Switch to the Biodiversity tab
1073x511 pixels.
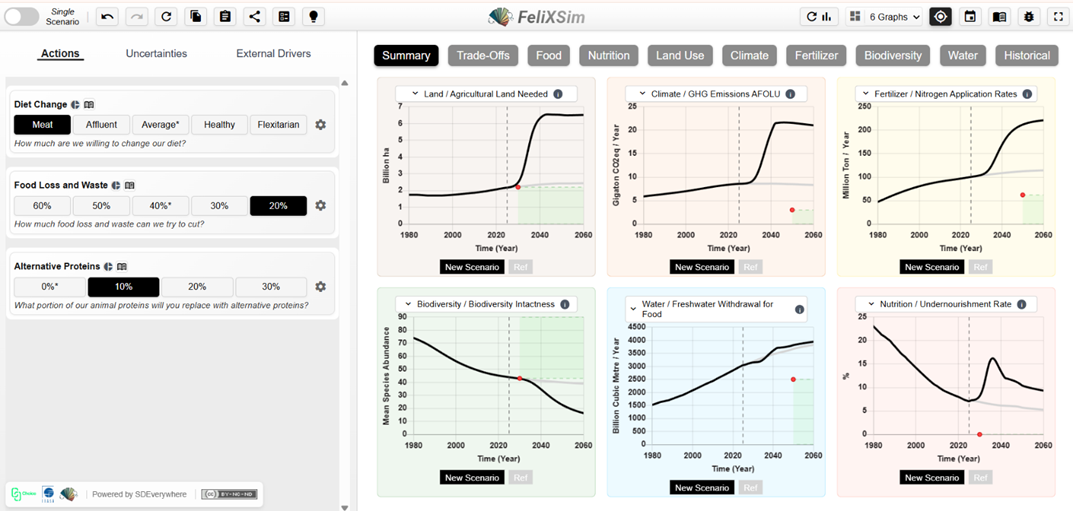coord(893,55)
